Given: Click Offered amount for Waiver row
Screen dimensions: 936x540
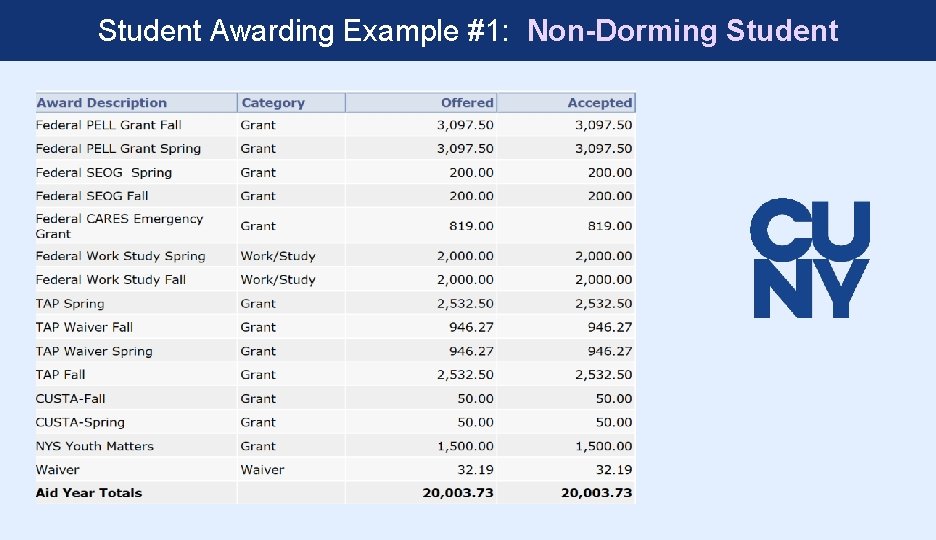Looking at the screenshot, I should [476, 470].
